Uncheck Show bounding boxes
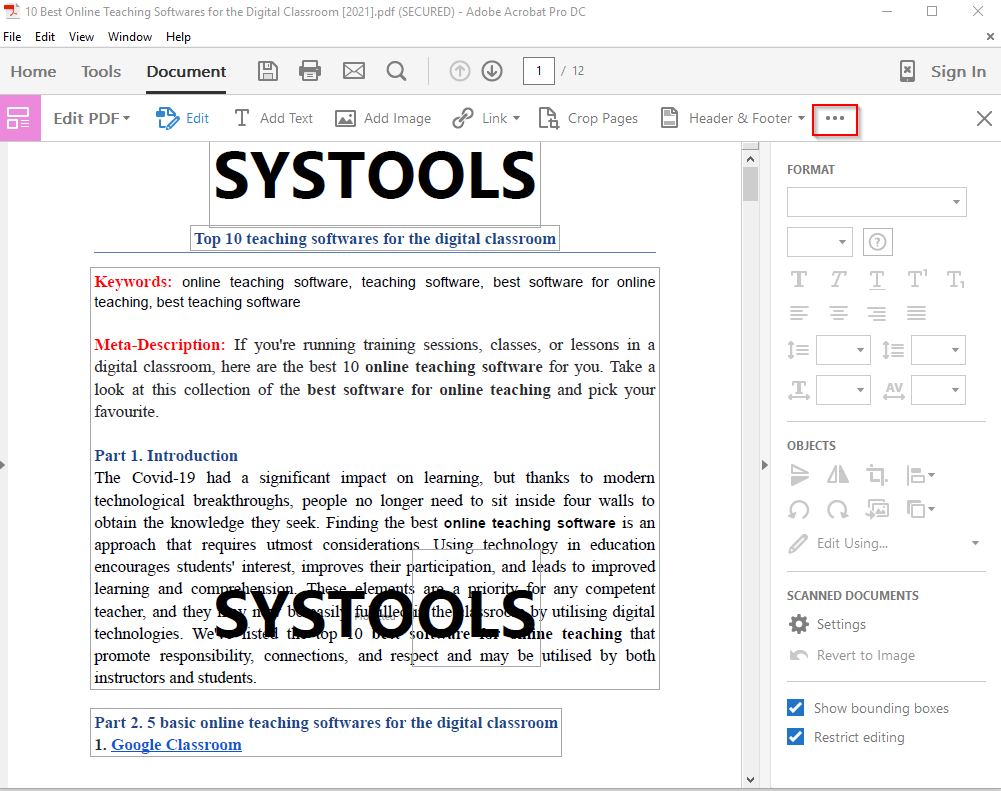 pyautogui.click(x=795, y=707)
